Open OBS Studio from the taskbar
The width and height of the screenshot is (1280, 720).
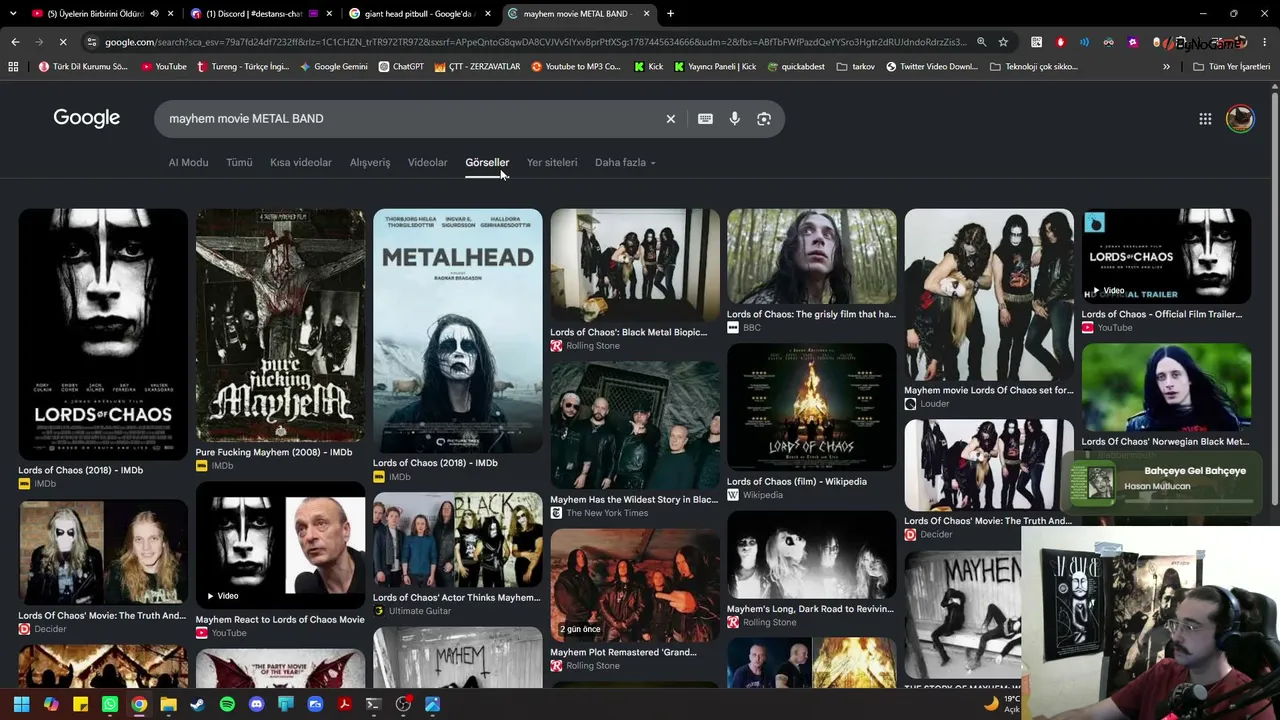tap(403, 704)
